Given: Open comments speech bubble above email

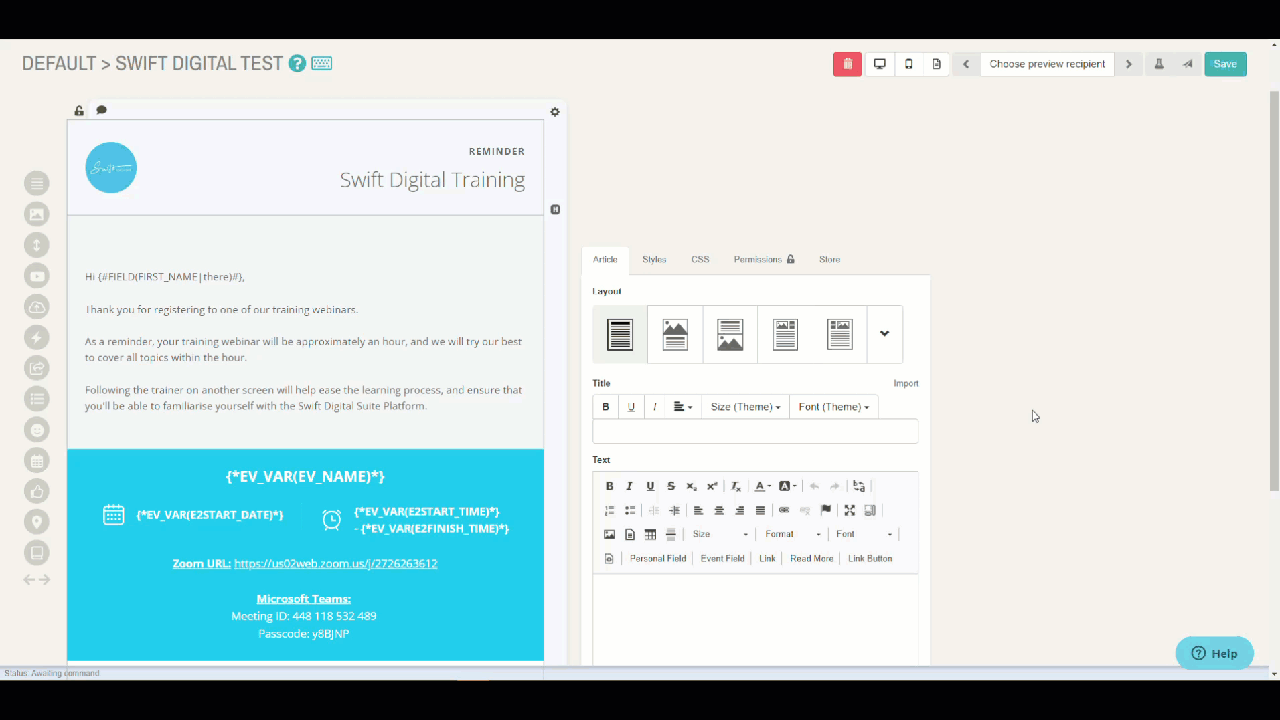Looking at the screenshot, I should (101, 110).
